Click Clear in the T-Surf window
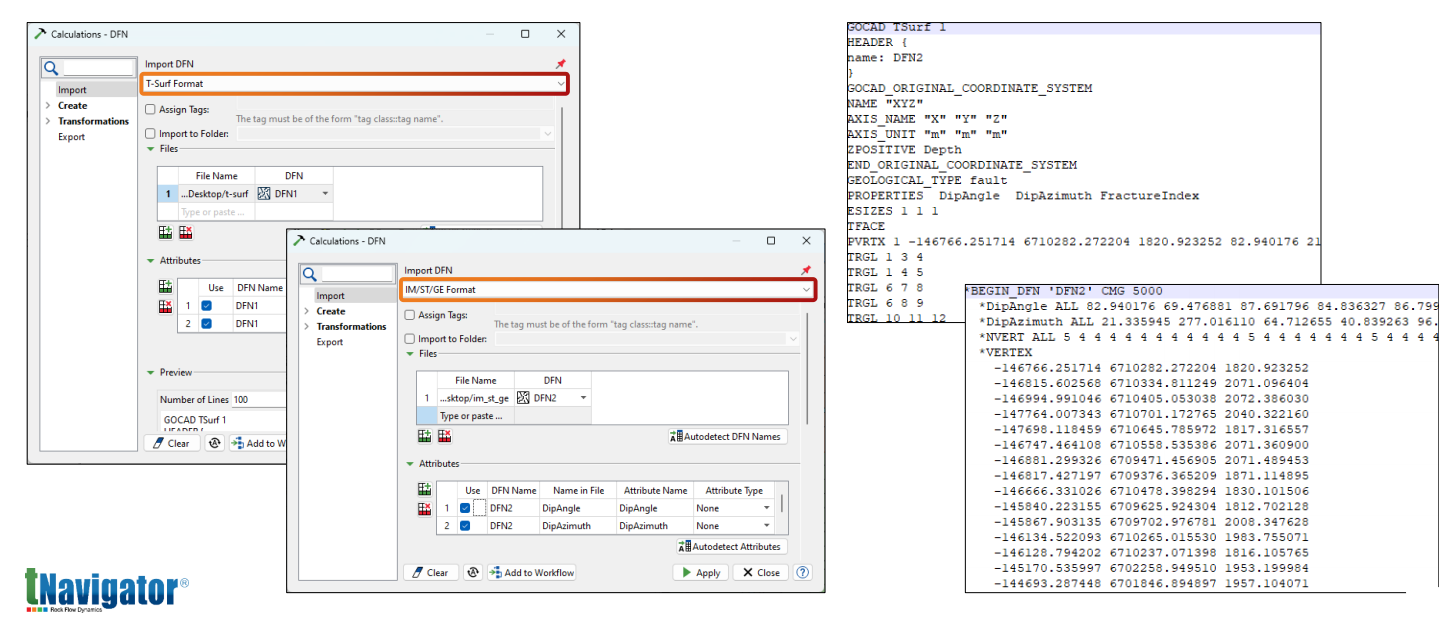1439x620 pixels. [171, 443]
